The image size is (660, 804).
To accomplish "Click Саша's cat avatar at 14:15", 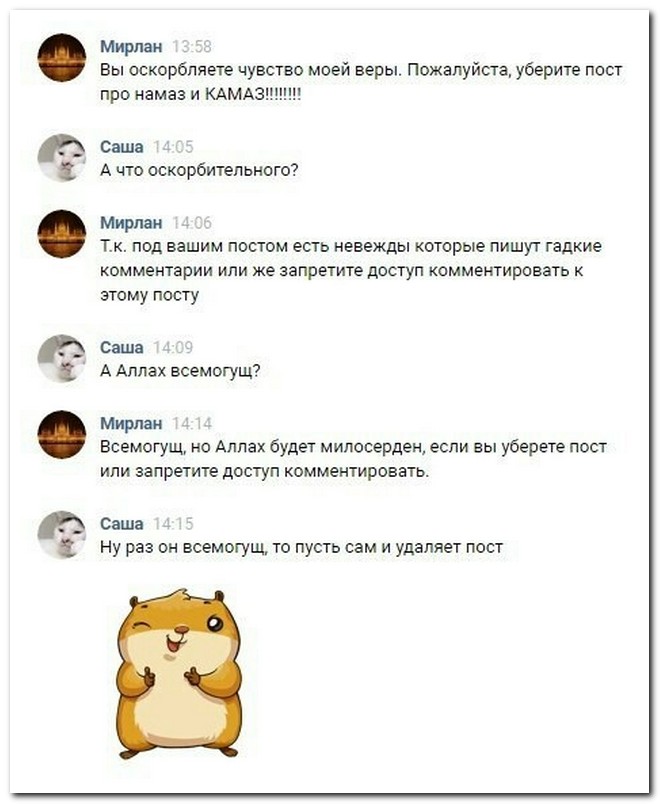I will point(62,535).
